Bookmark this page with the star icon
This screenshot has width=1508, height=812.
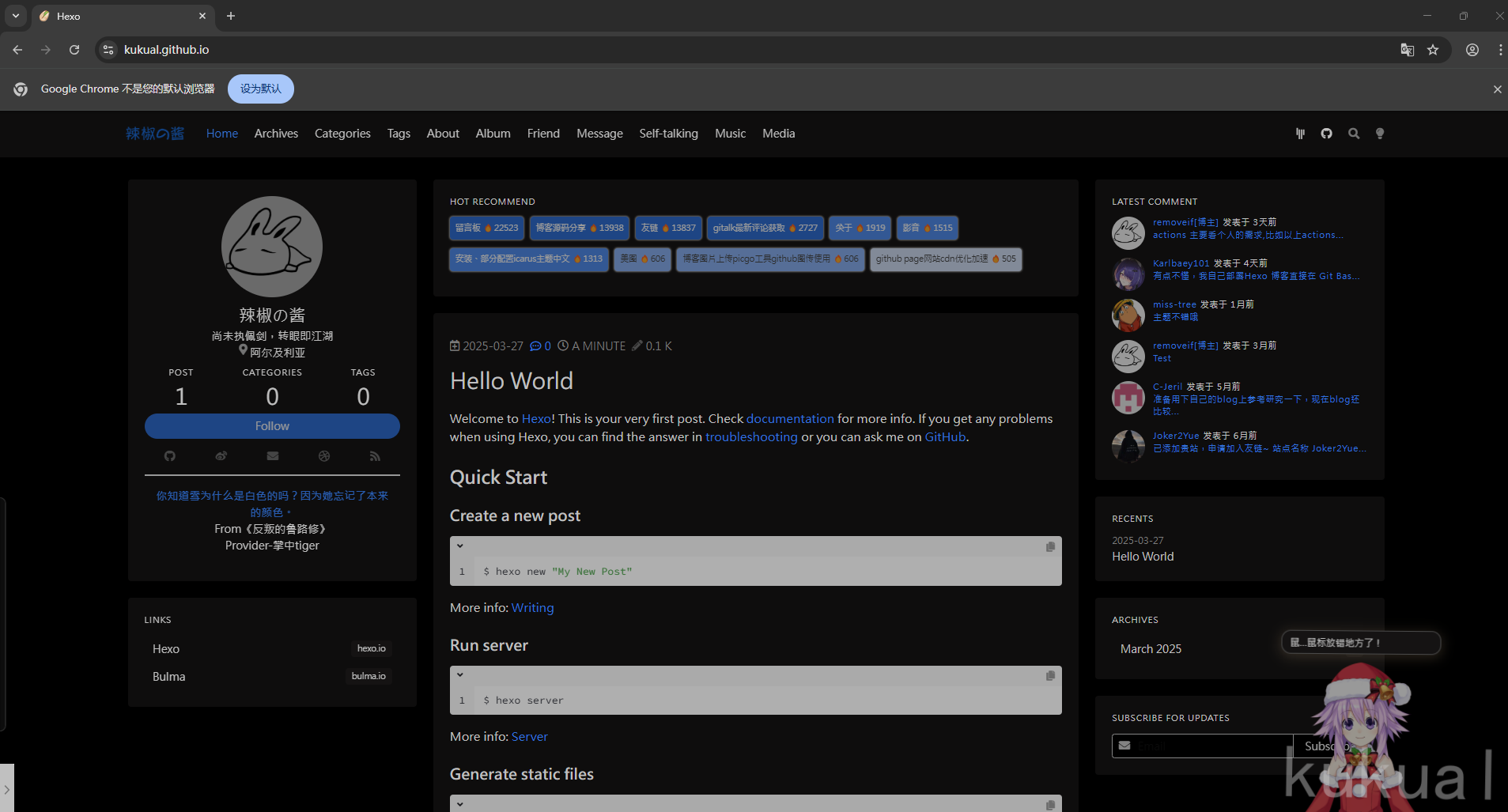click(x=1433, y=50)
